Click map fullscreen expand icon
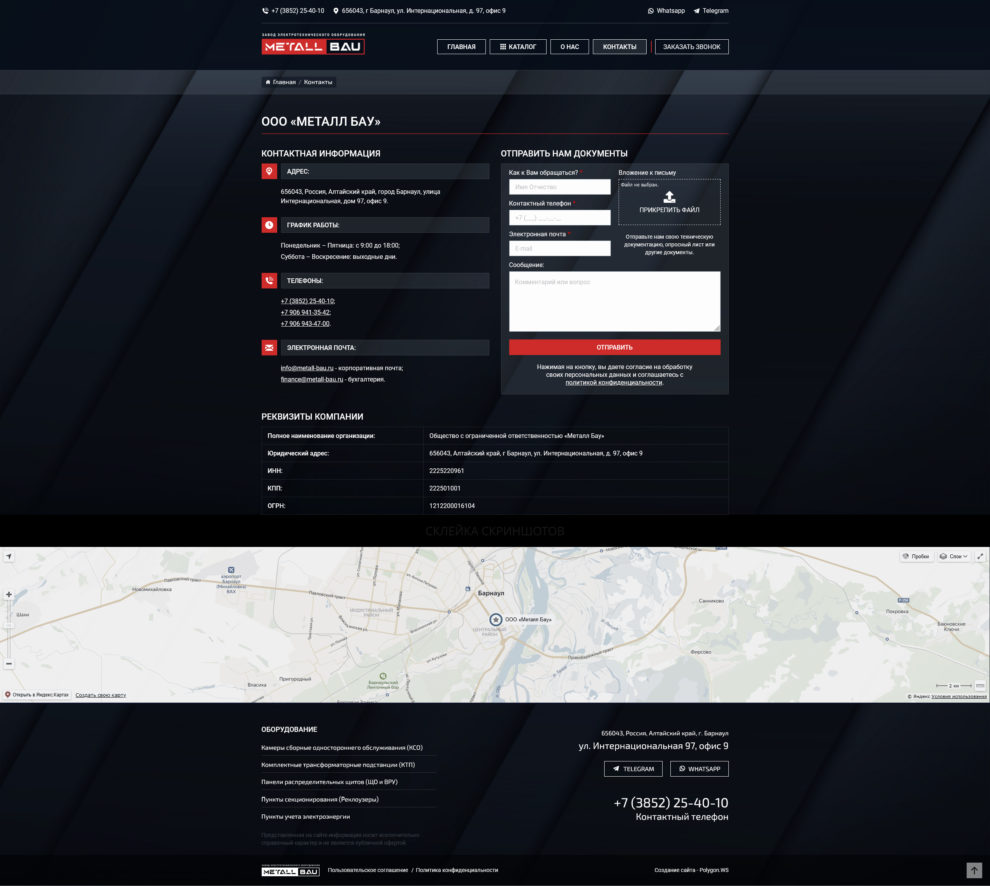 coord(980,556)
